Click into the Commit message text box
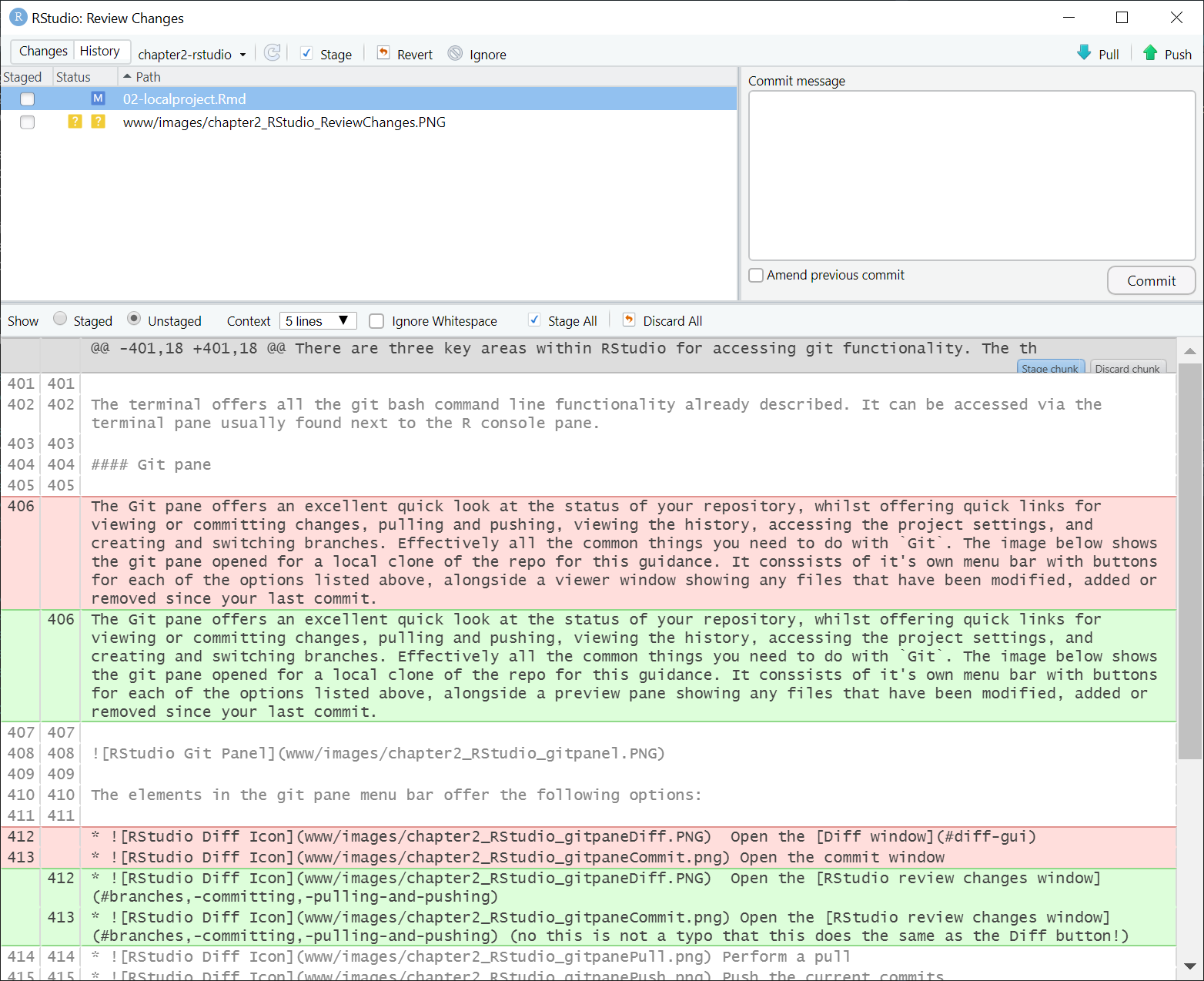 [972, 176]
